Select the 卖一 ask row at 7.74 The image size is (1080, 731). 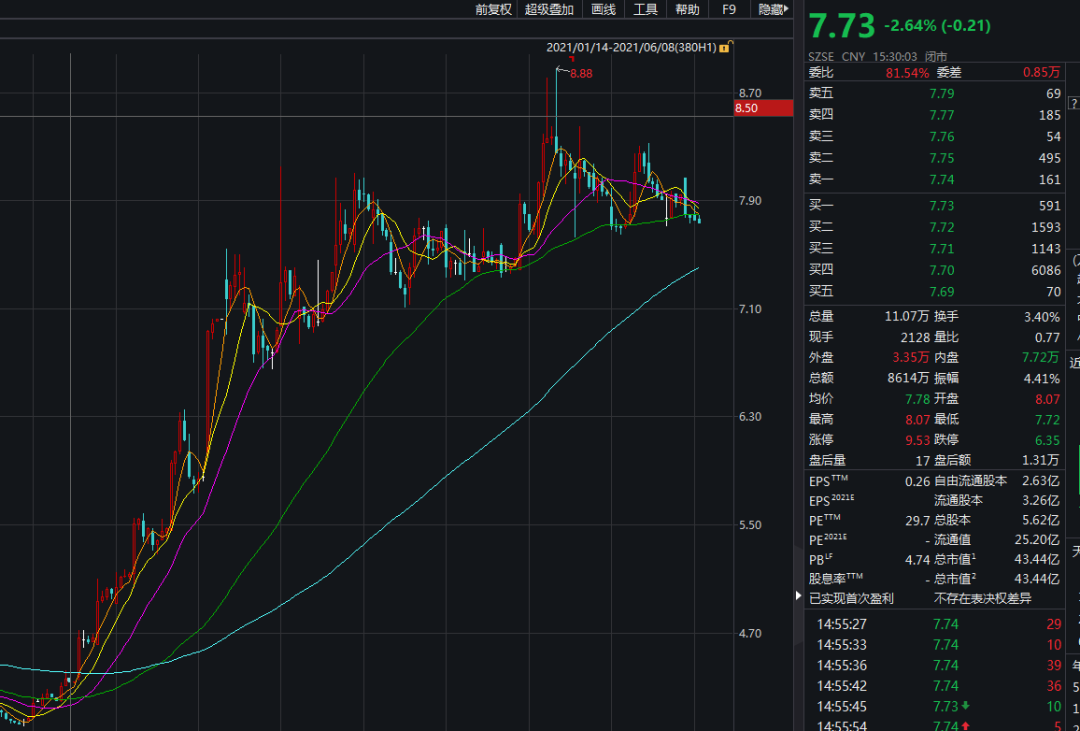coord(934,180)
